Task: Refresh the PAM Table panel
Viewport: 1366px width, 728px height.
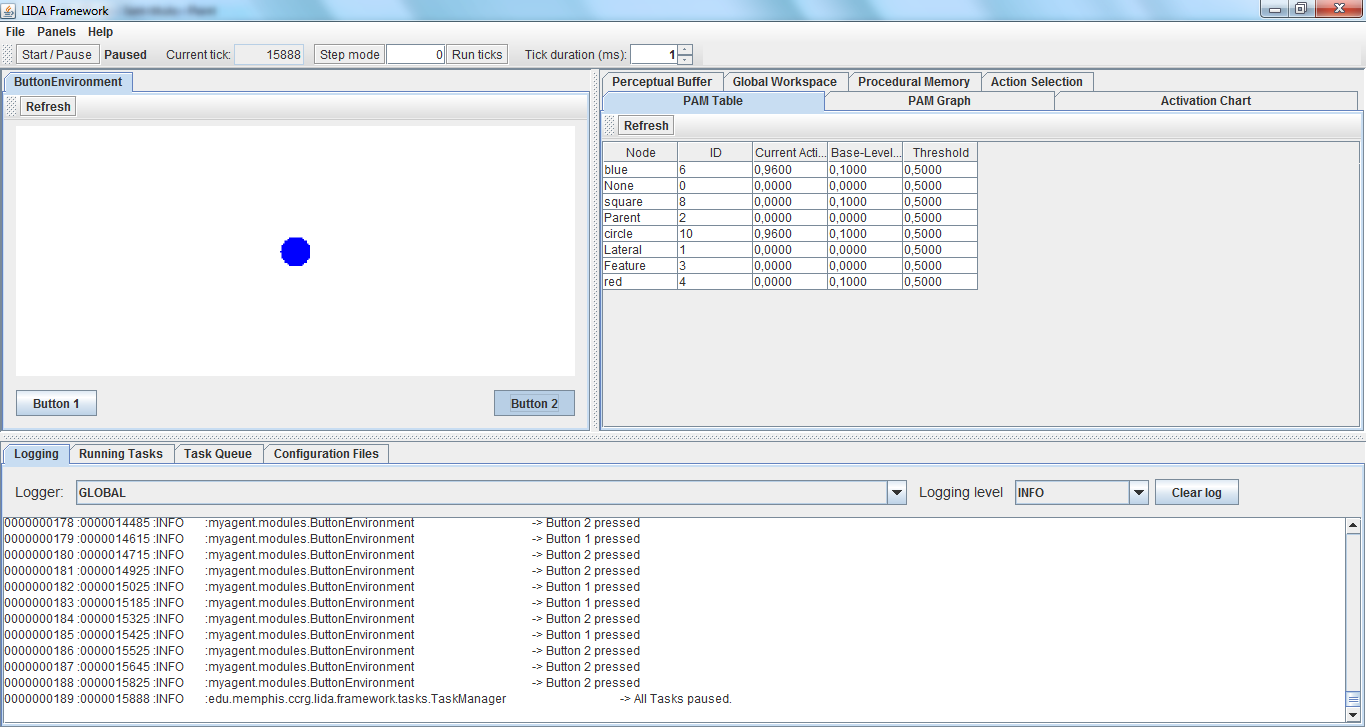Action: click(646, 126)
